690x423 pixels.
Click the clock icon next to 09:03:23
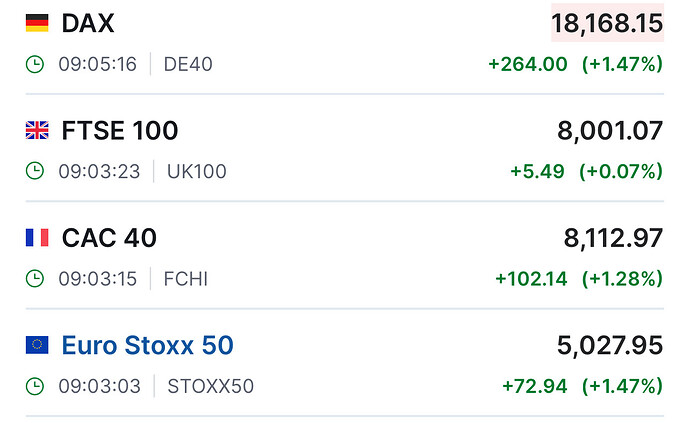(x=35, y=171)
